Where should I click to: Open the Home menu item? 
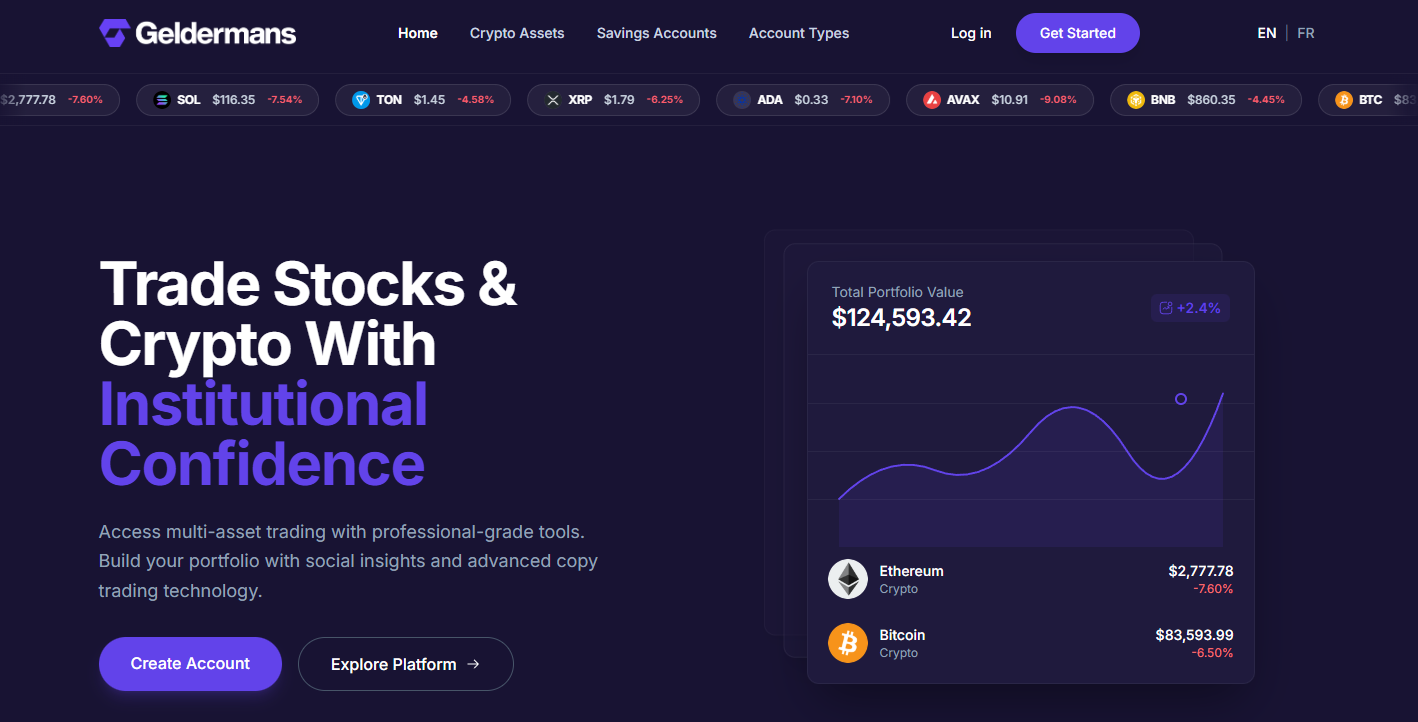418,33
